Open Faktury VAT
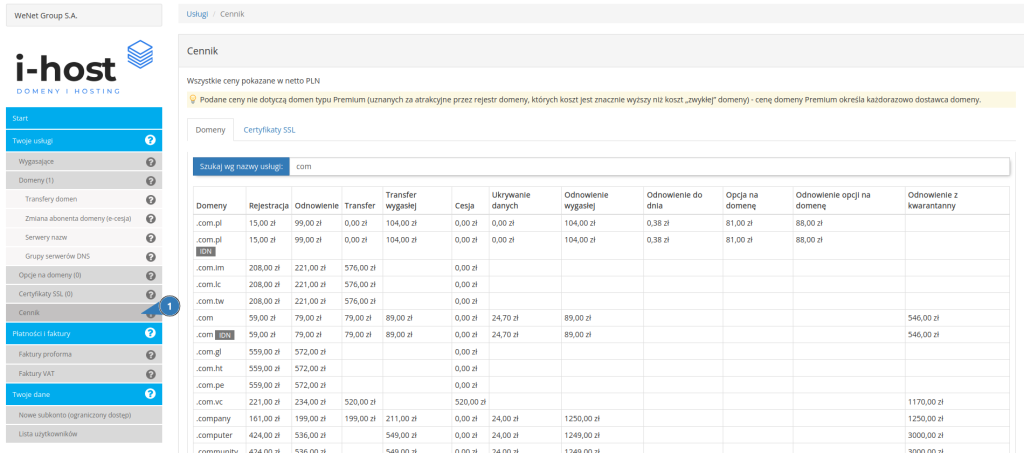The image size is (1024, 453). coord(84,375)
